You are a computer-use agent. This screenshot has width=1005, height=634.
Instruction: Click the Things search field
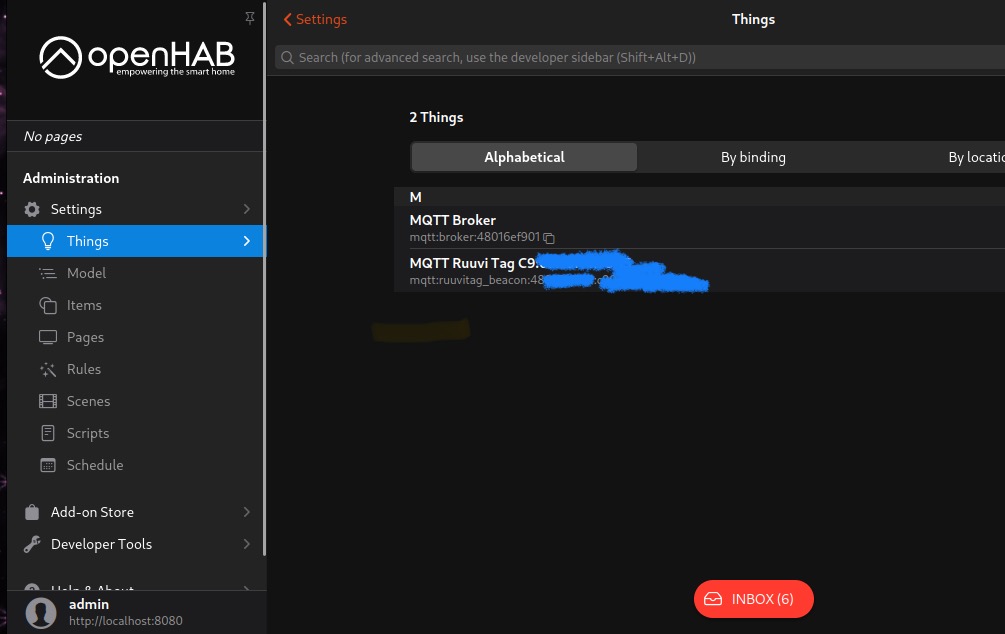[600, 57]
